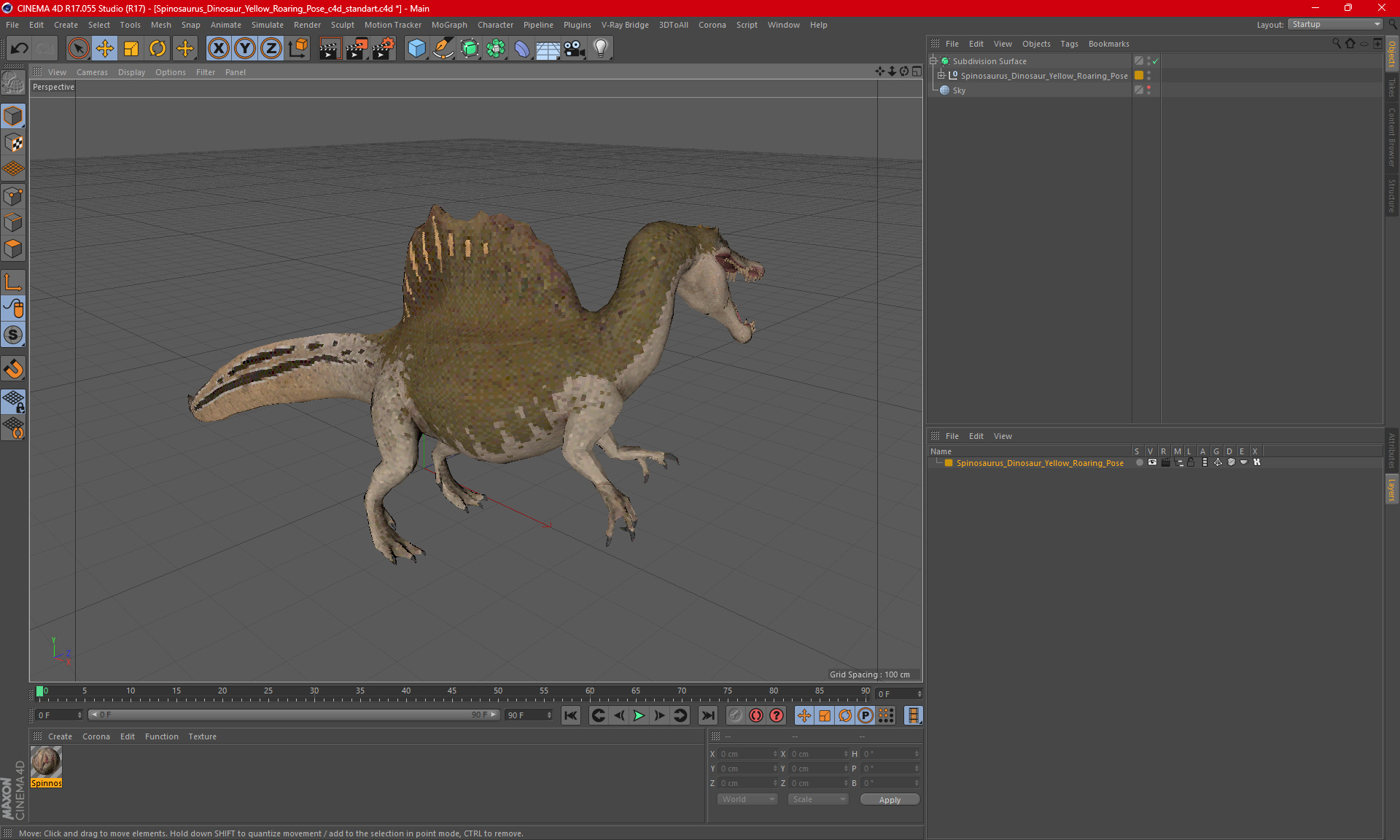The height and width of the screenshot is (840, 1400).
Task: Add a Floor environment object
Action: coord(548,49)
